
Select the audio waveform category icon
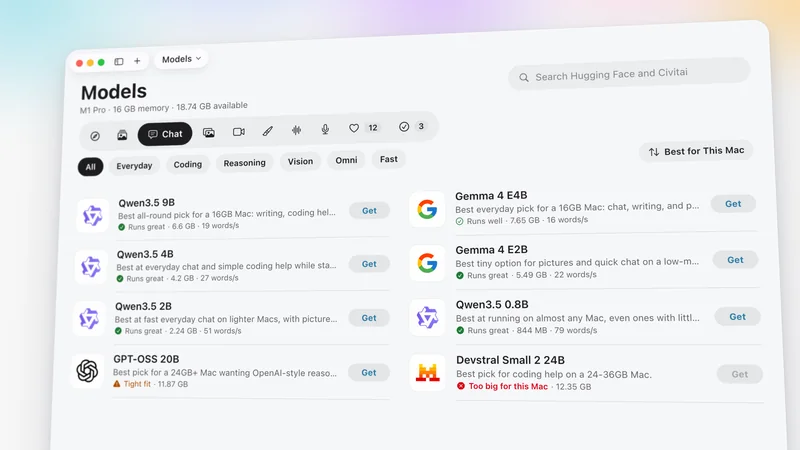[296, 130]
